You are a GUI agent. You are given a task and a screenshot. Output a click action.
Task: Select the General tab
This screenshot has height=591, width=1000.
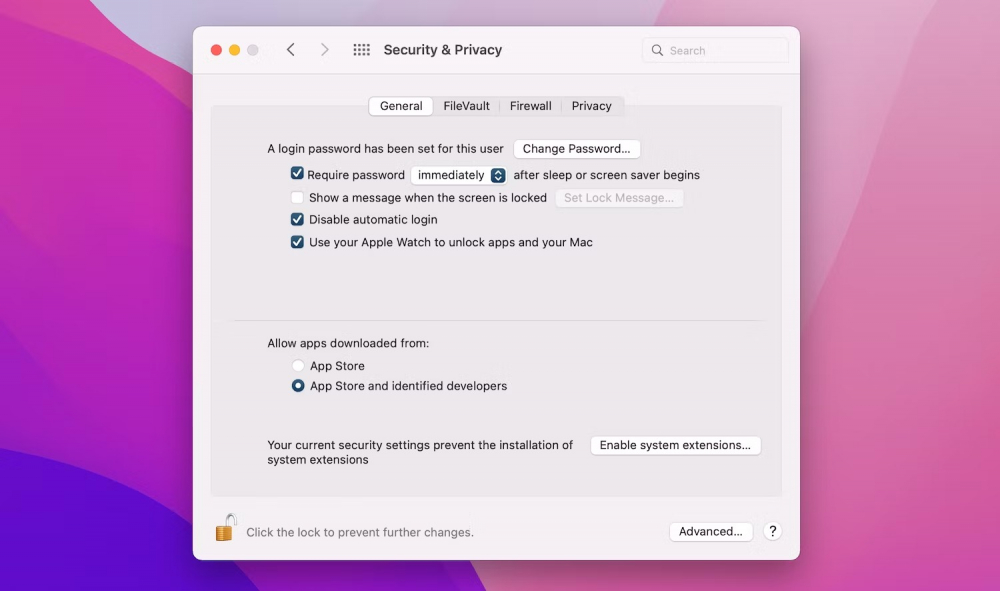(x=401, y=106)
